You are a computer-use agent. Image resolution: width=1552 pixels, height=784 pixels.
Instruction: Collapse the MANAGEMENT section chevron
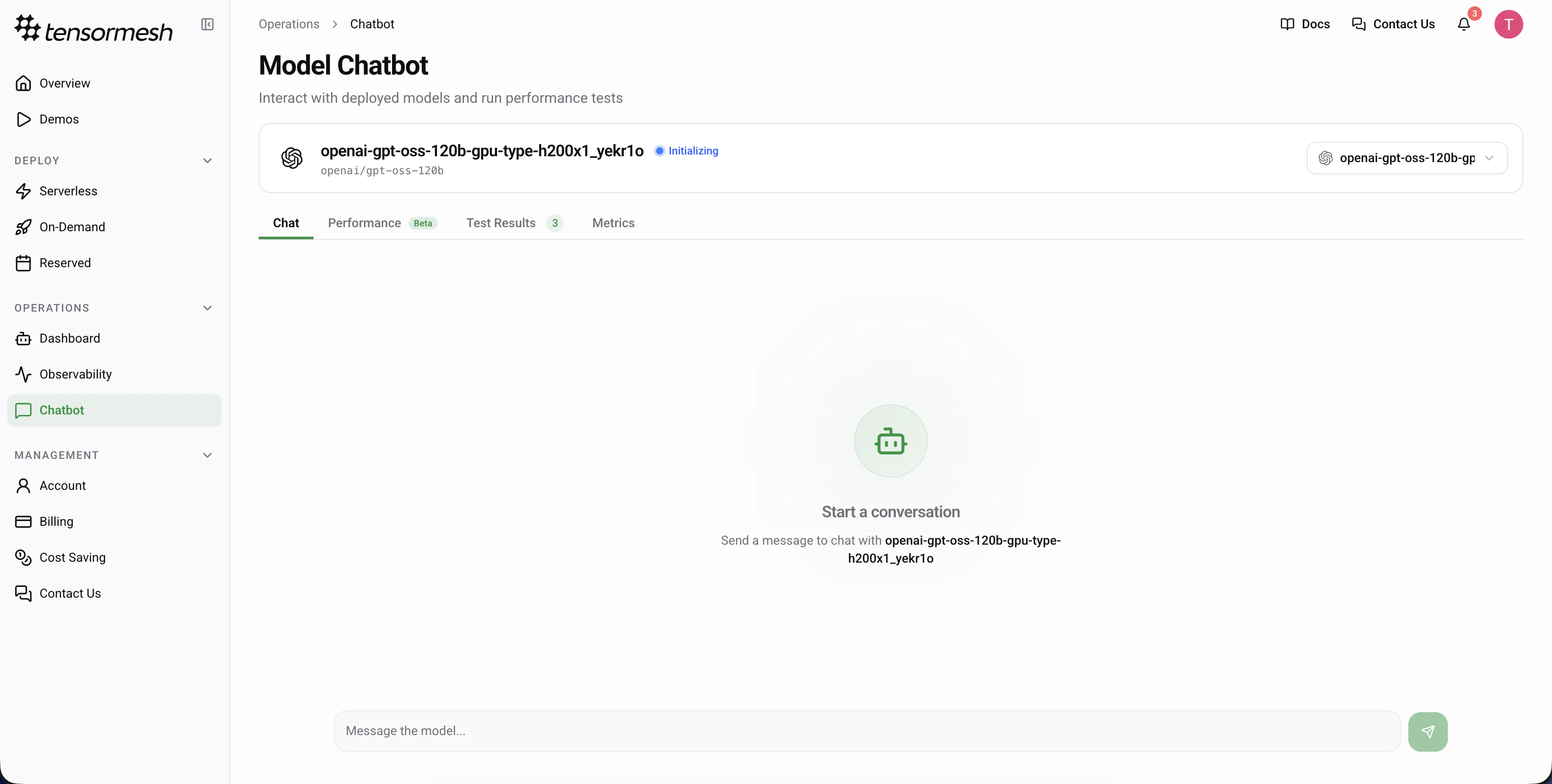(207, 455)
